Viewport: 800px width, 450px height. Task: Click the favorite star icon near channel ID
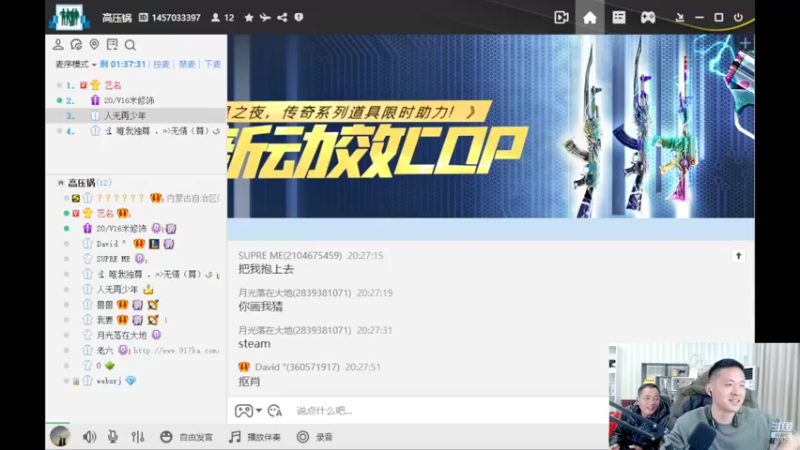click(249, 17)
